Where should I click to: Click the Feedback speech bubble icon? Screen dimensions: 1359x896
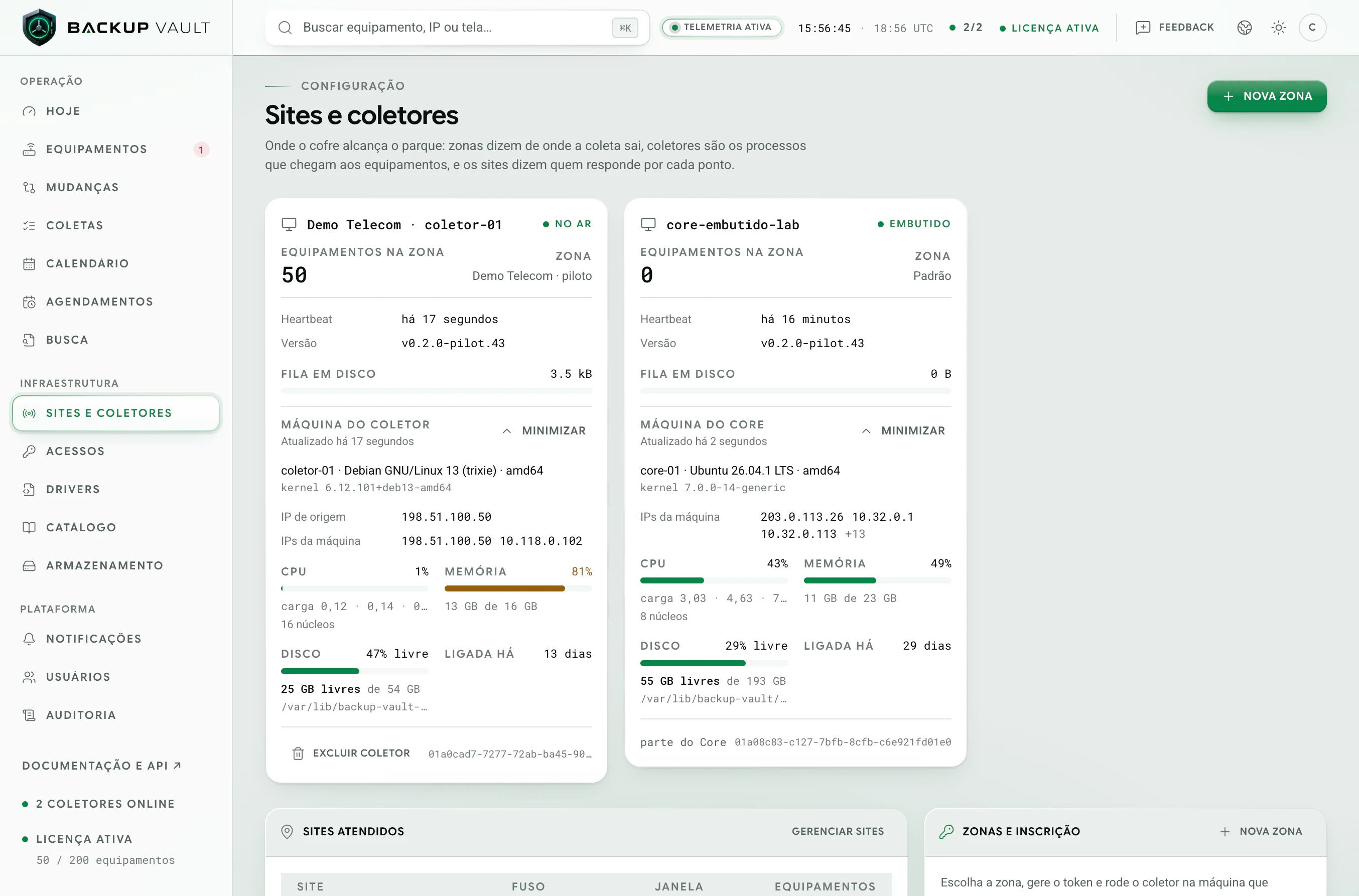pyautogui.click(x=1142, y=28)
